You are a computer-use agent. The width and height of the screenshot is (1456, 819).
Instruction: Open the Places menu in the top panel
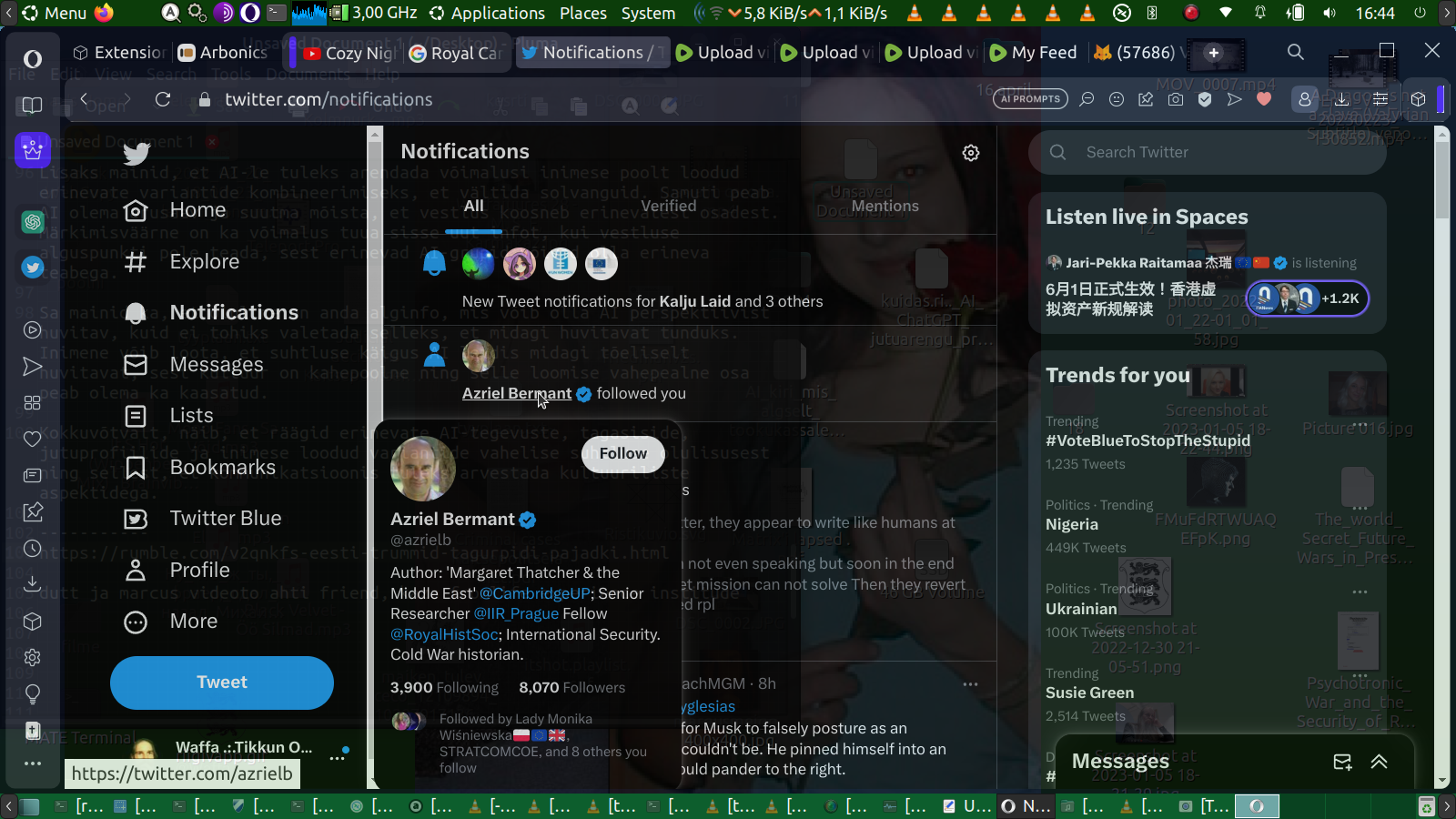tap(583, 13)
